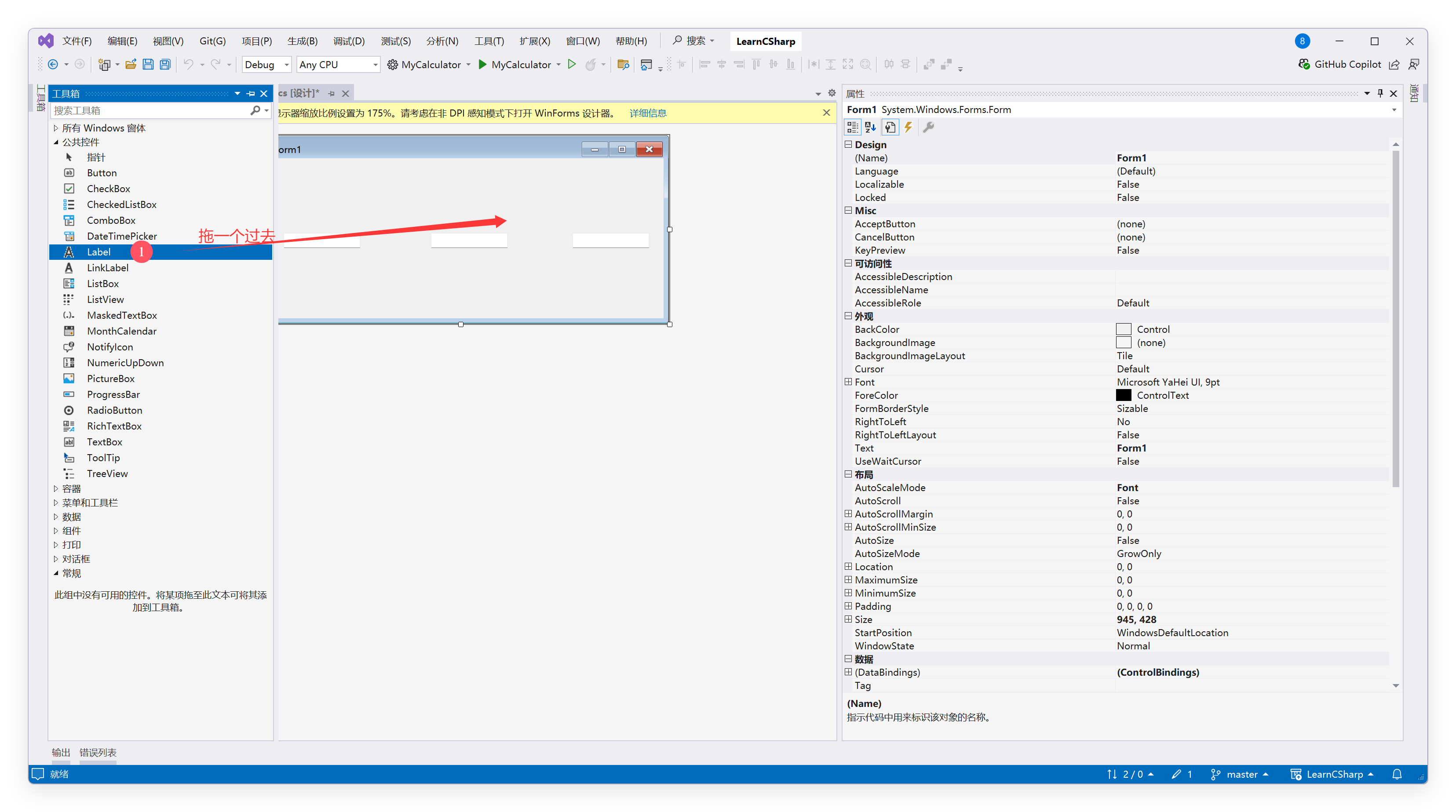The height and width of the screenshot is (812, 1456).
Task: Click the Properties page icon in Properties panel
Action: click(890, 127)
